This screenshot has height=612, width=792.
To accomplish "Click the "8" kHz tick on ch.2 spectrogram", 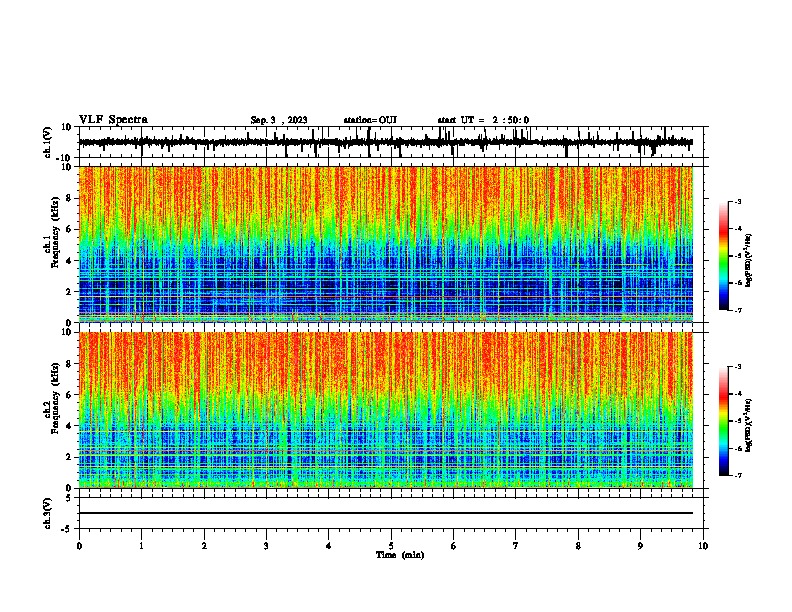I will click(x=69, y=364).
